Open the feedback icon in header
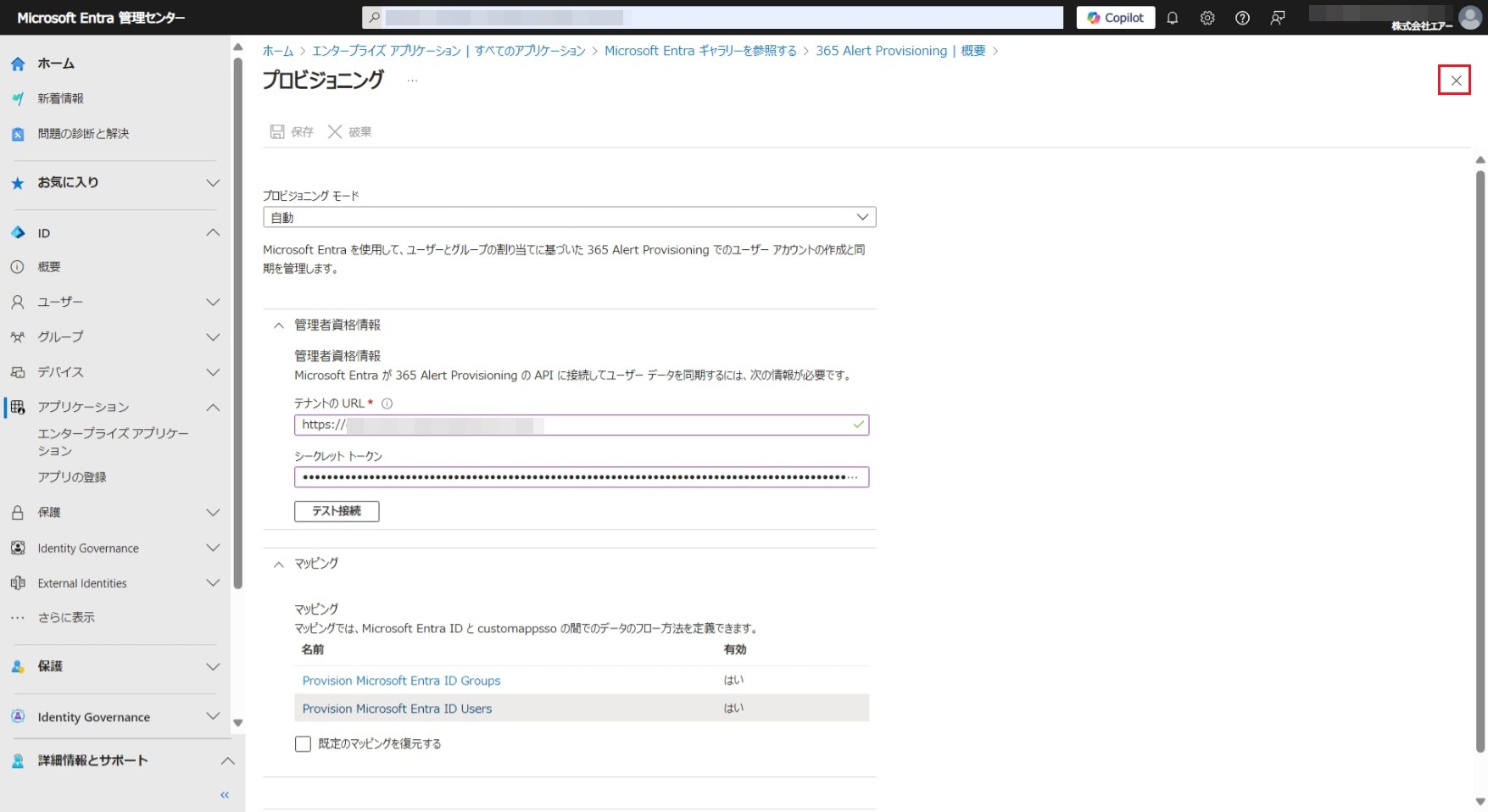 (1278, 18)
